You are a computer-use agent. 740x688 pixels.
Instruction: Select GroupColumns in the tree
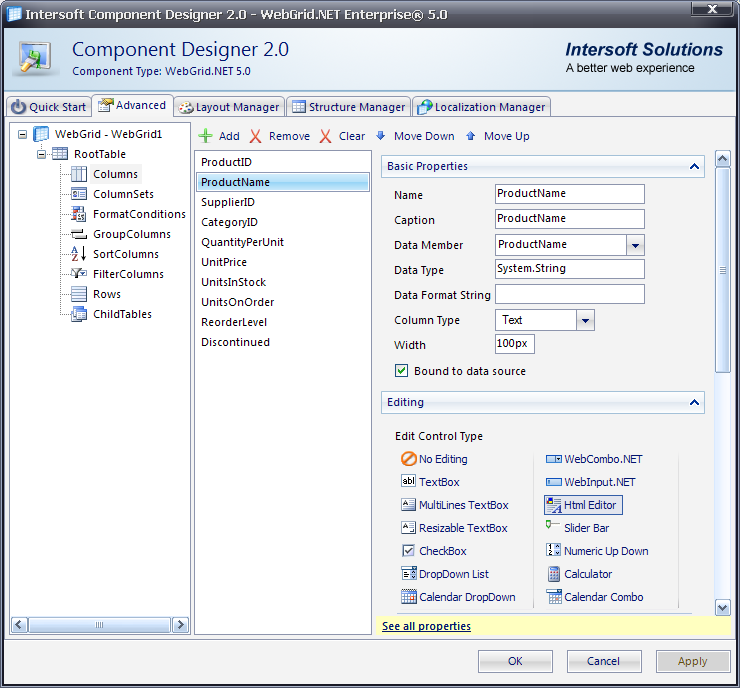(132, 234)
